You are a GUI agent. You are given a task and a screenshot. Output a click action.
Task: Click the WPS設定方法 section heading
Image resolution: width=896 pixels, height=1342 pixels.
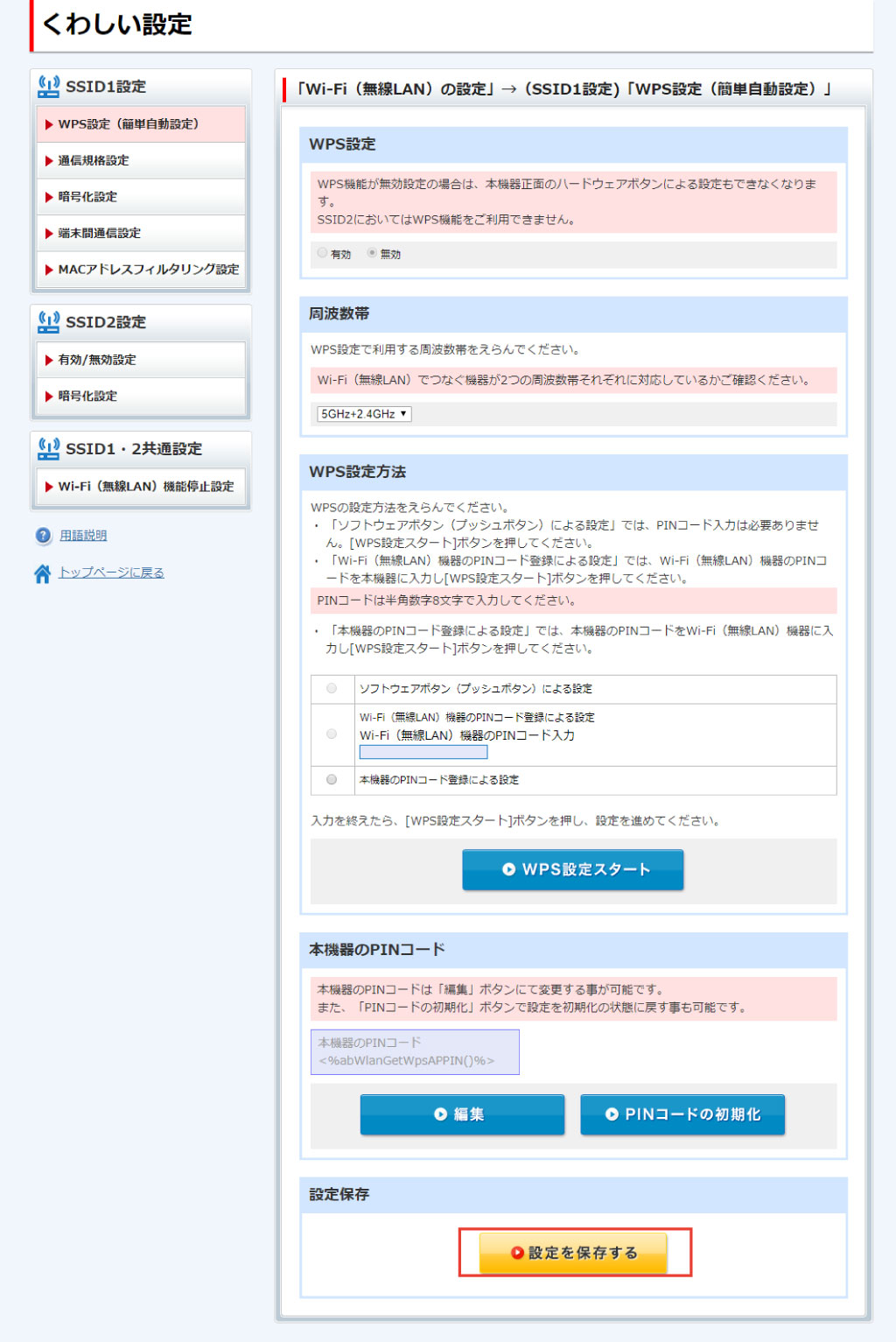coord(357,472)
